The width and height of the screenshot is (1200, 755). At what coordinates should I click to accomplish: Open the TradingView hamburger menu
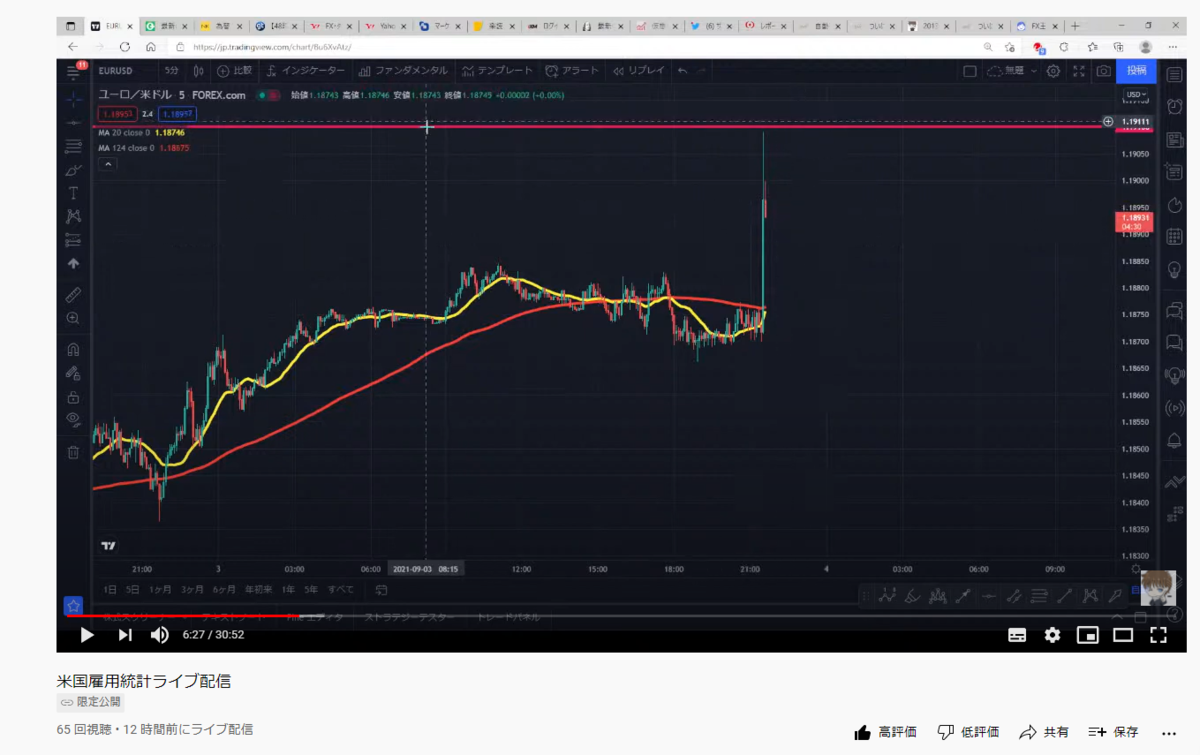pyautogui.click(x=73, y=71)
